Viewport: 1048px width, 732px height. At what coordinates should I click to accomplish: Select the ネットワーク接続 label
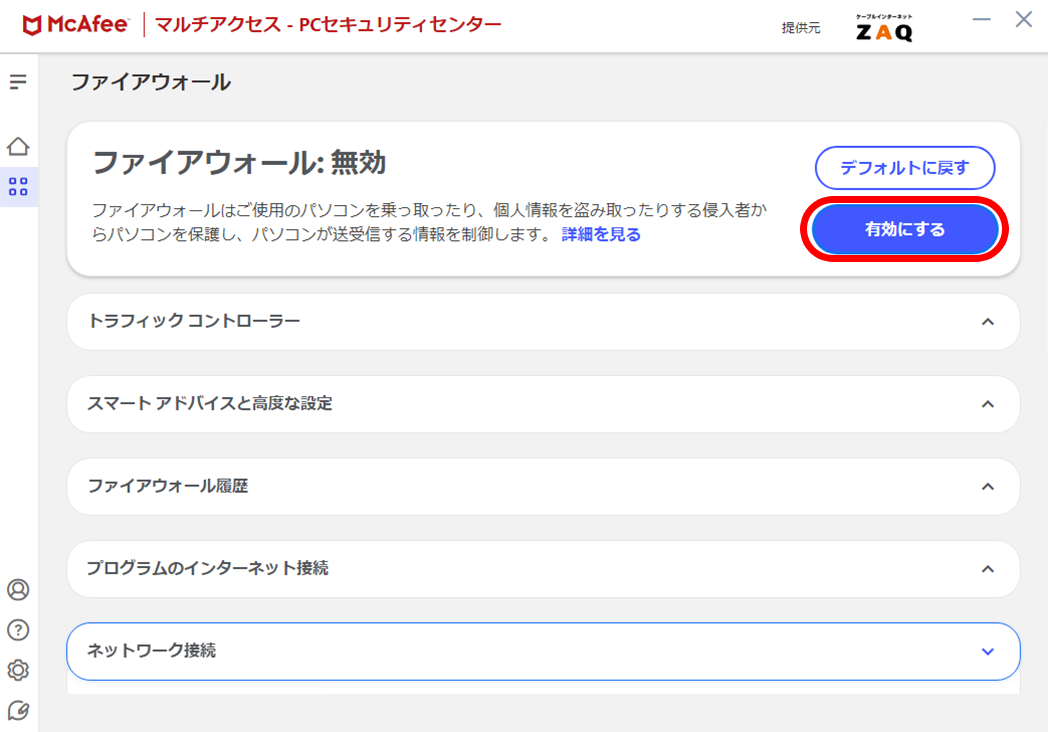click(152, 650)
